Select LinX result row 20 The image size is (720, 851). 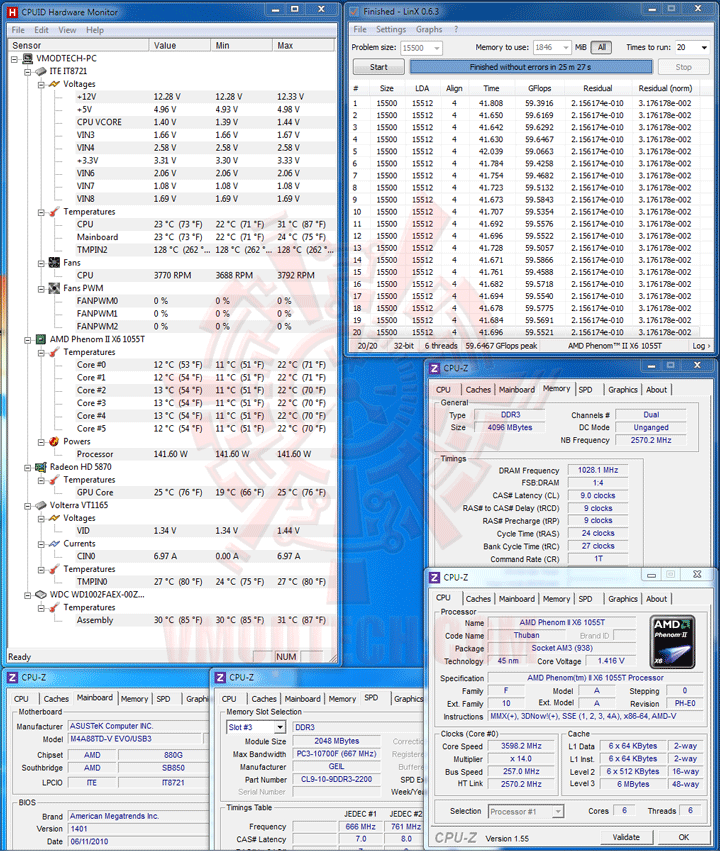[525, 332]
